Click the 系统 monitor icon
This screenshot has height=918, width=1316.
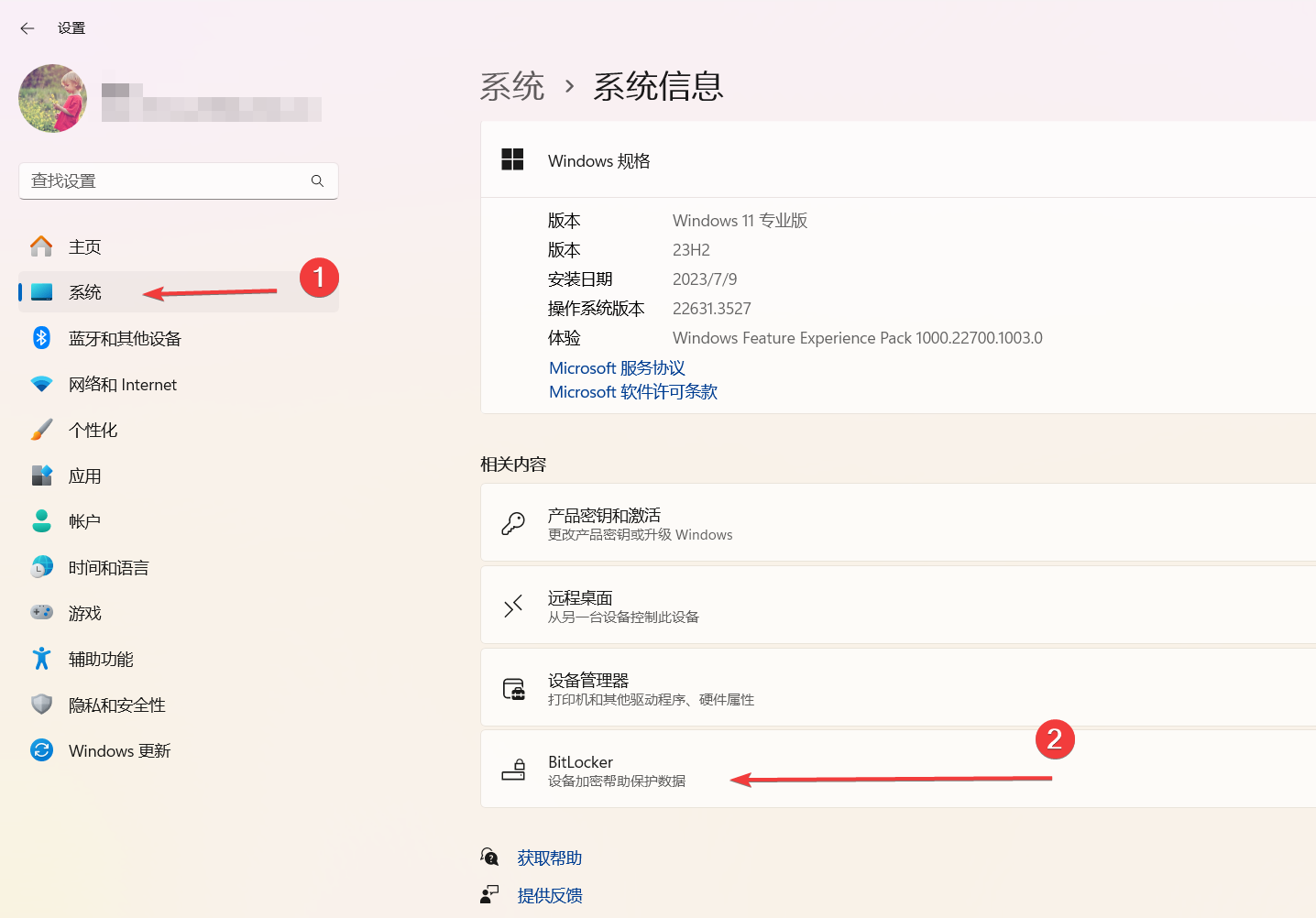pos(41,292)
